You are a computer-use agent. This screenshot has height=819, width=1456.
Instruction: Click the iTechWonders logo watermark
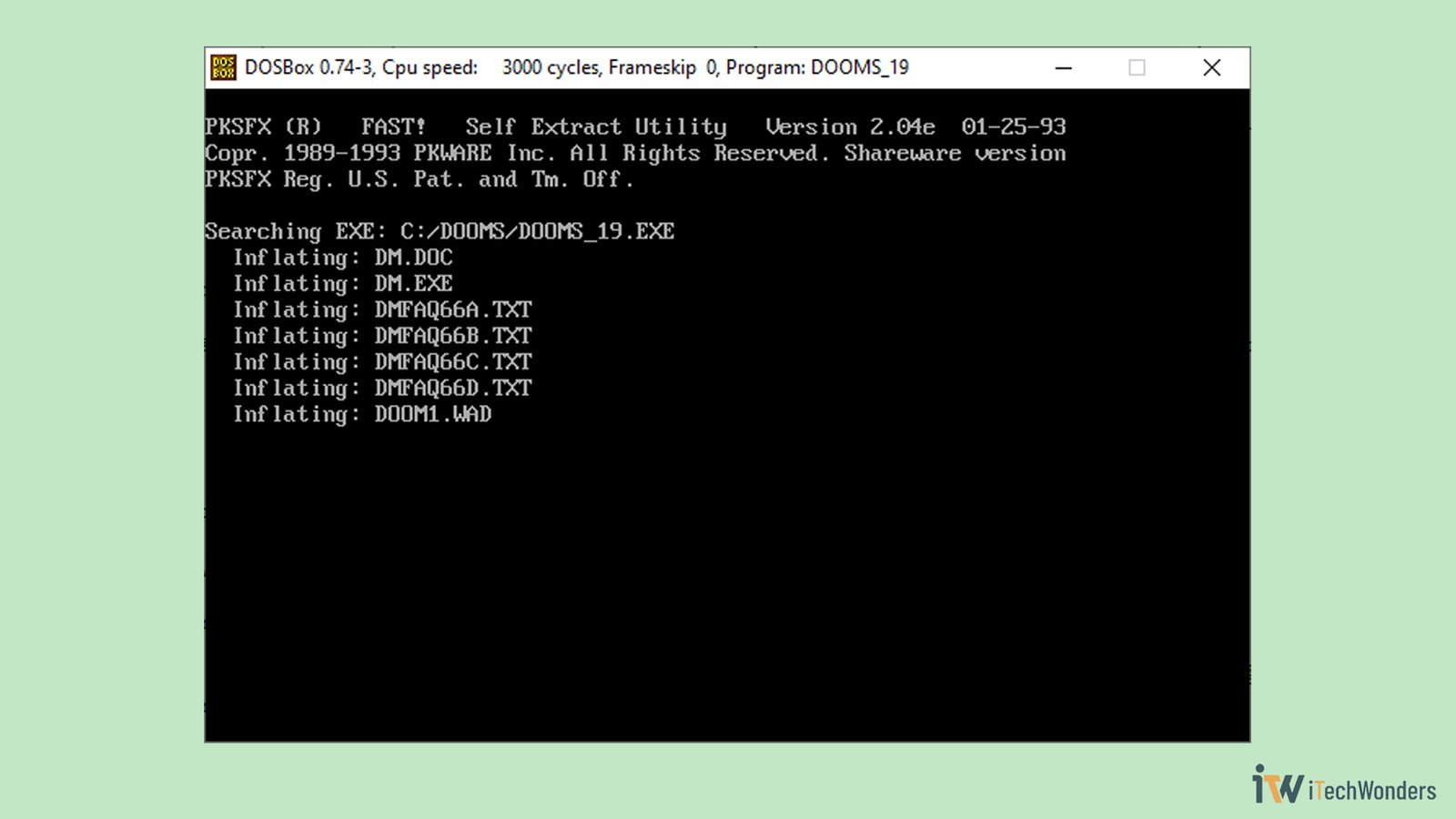[x=1344, y=785]
